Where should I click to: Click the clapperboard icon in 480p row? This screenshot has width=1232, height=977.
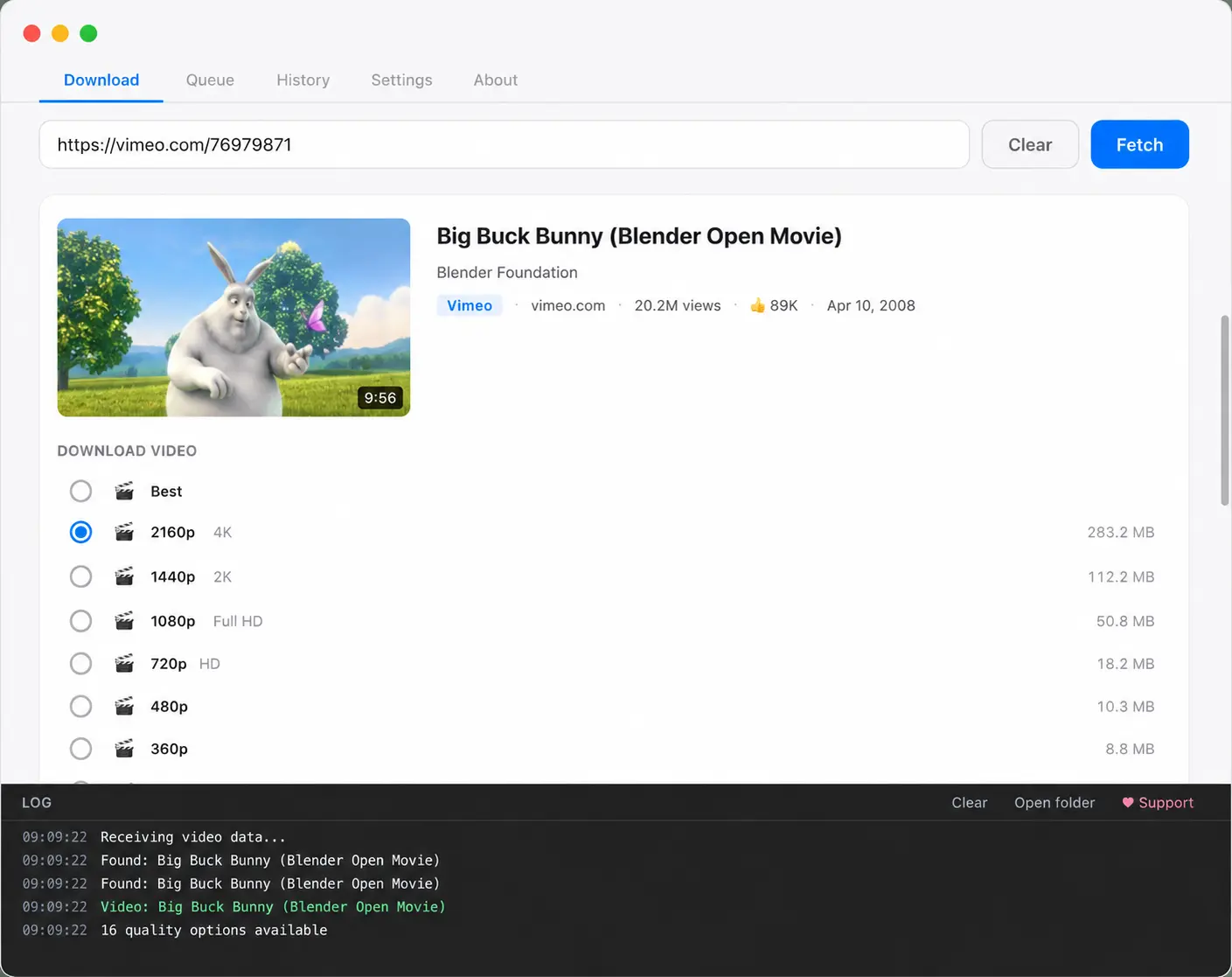pyautogui.click(x=124, y=706)
